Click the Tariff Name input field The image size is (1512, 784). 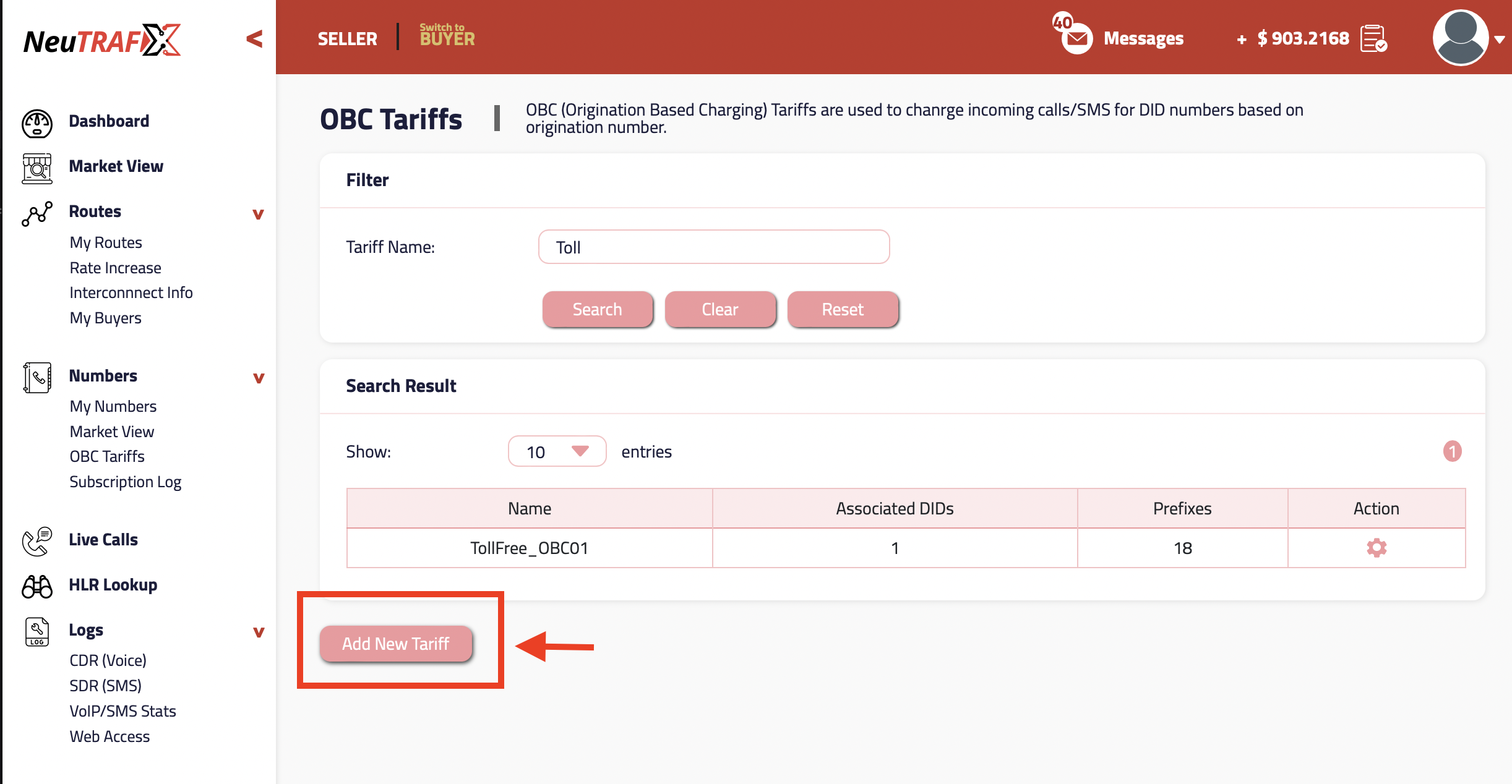click(x=713, y=247)
